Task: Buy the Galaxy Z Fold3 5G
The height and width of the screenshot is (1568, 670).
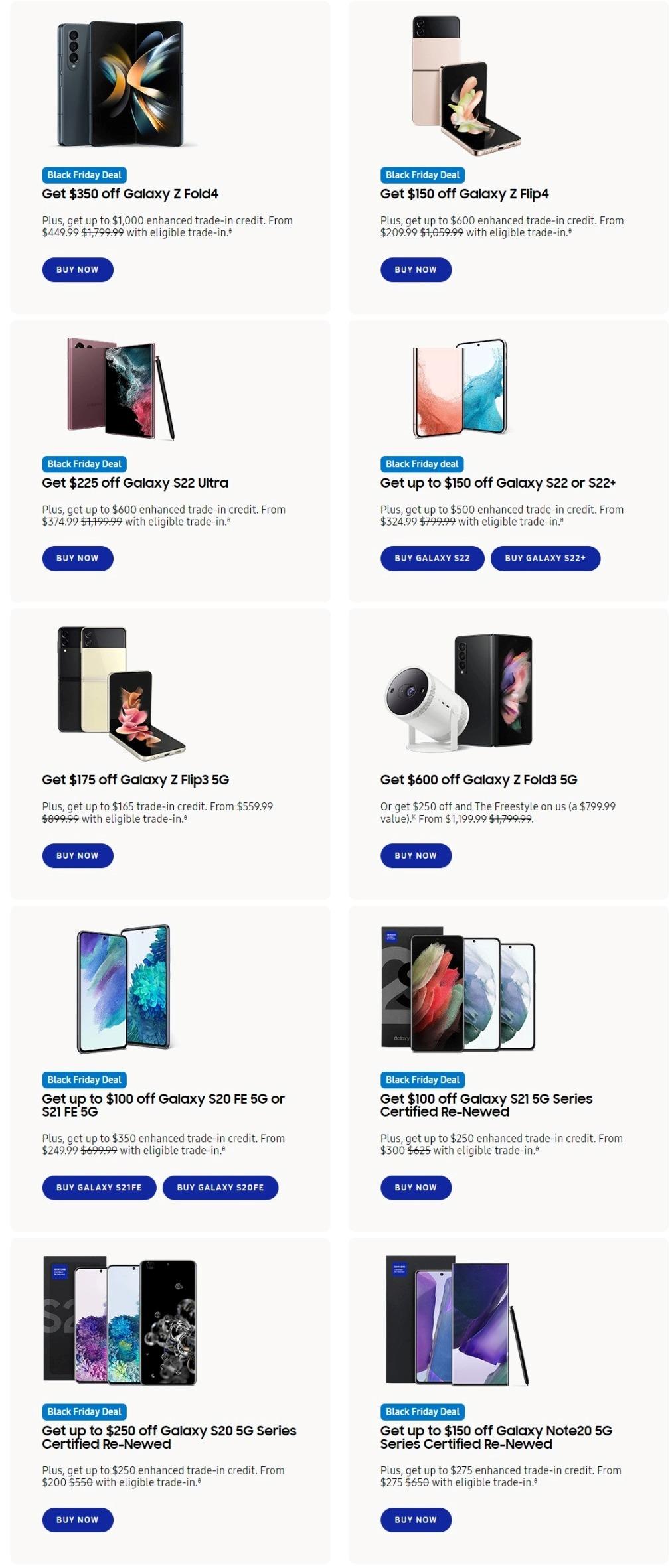Action: coord(415,855)
